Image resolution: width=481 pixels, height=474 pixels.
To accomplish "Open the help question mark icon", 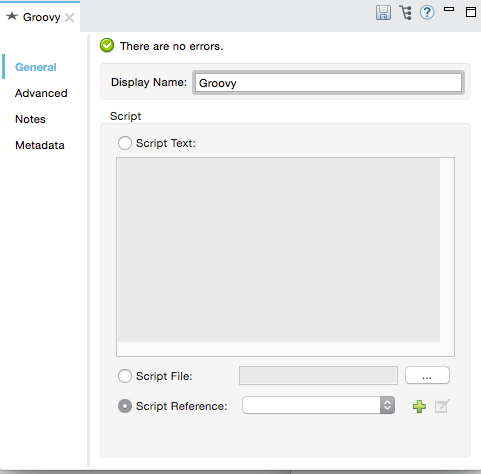I will click(x=427, y=13).
